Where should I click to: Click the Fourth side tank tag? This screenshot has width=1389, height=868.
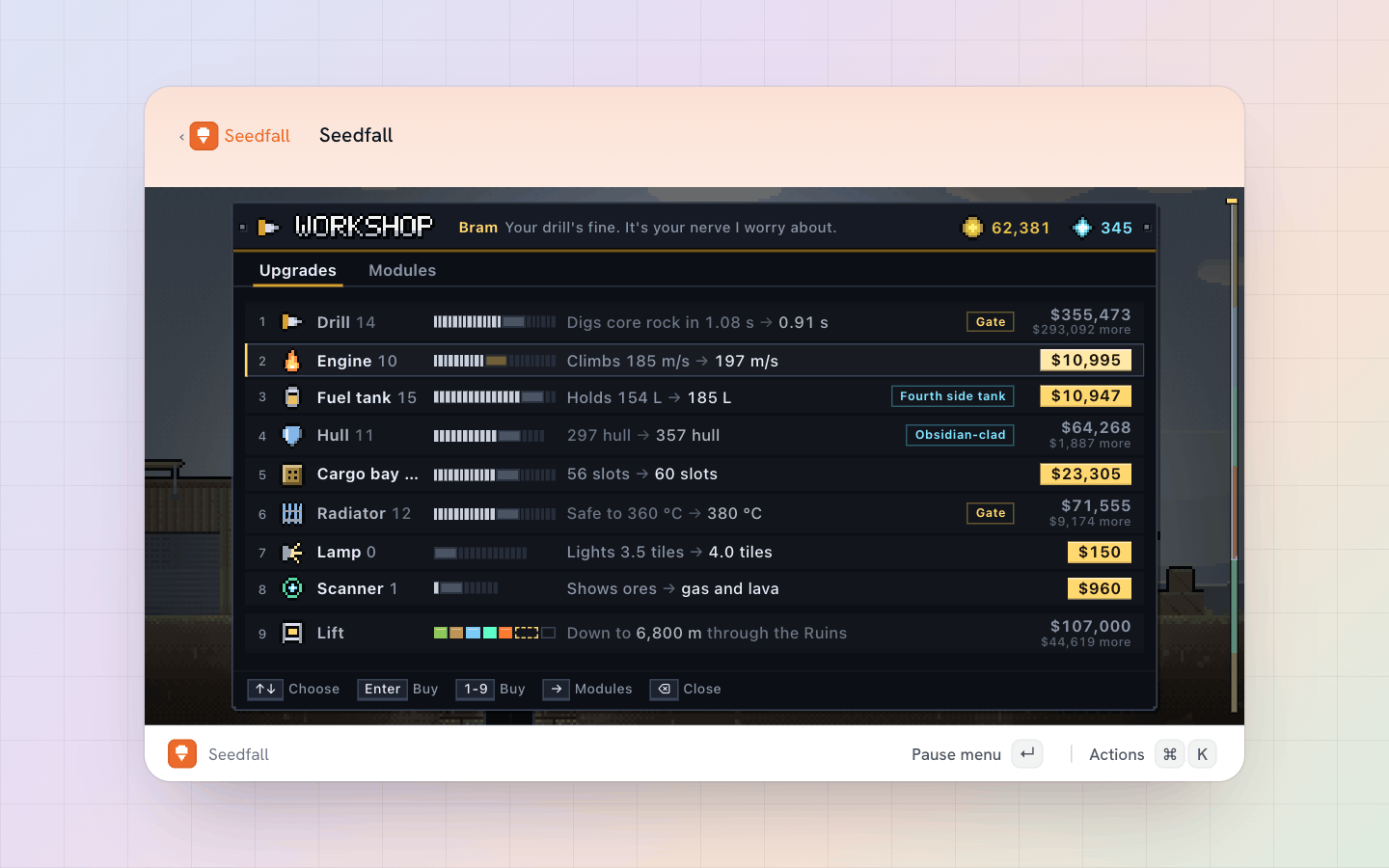click(x=953, y=396)
